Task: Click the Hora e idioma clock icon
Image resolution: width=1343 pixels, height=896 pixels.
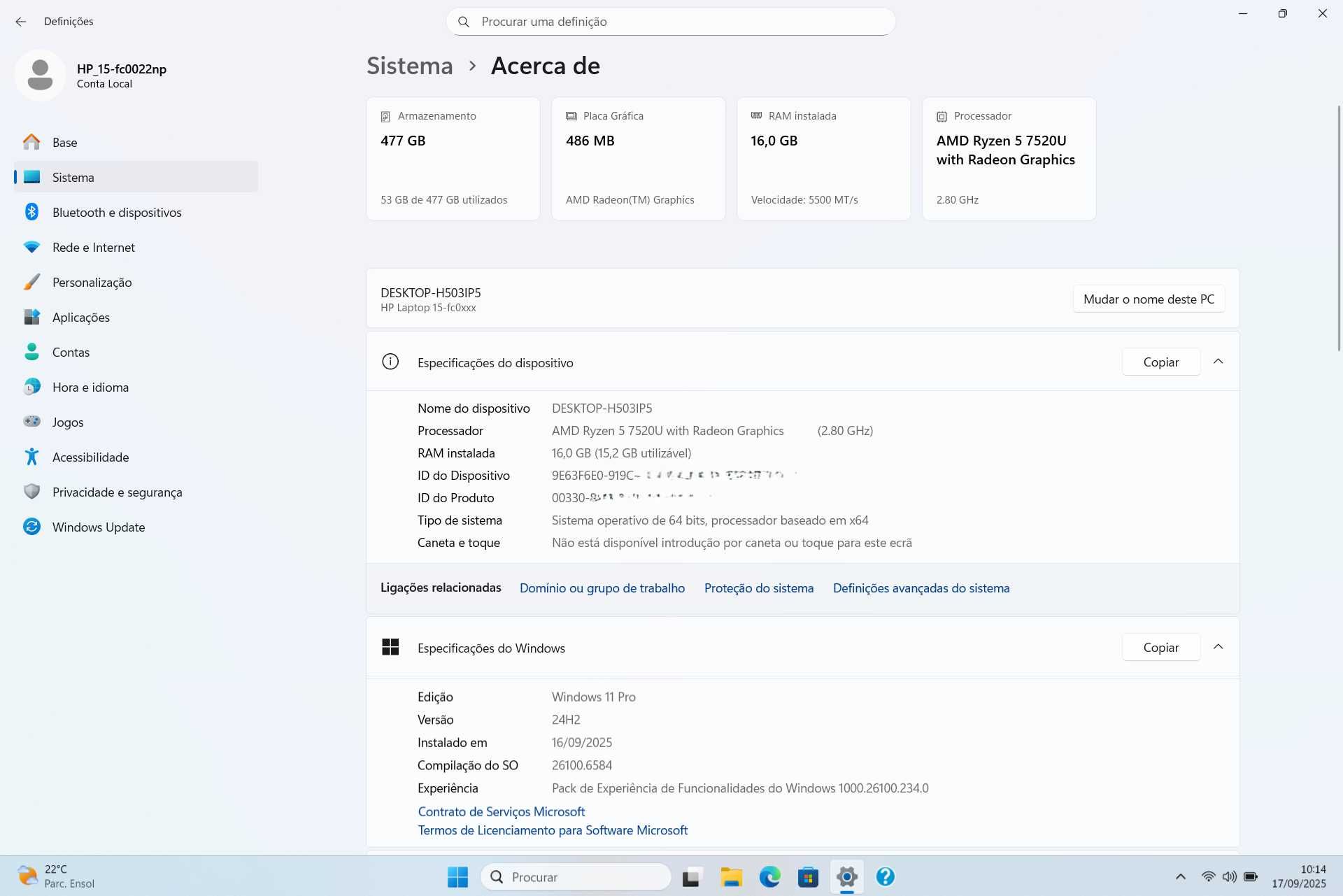Action: point(31,387)
